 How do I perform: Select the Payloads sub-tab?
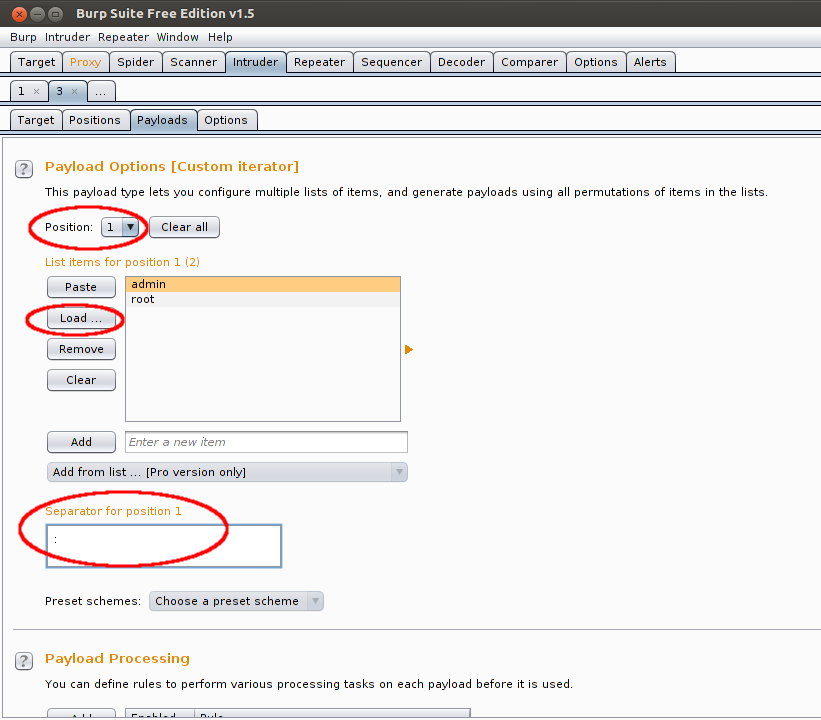[162, 120]
